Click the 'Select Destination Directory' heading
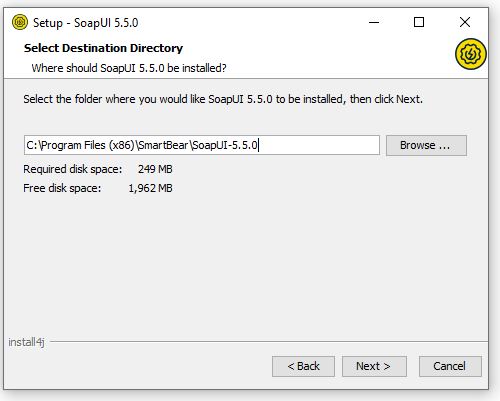 [x=103, y=48]
